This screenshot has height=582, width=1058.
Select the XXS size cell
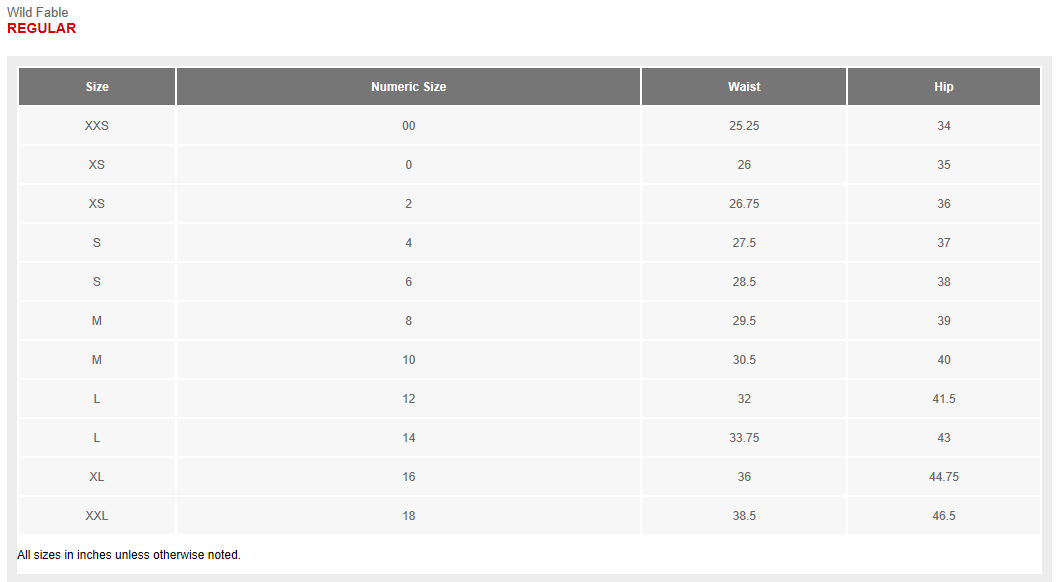96,125
